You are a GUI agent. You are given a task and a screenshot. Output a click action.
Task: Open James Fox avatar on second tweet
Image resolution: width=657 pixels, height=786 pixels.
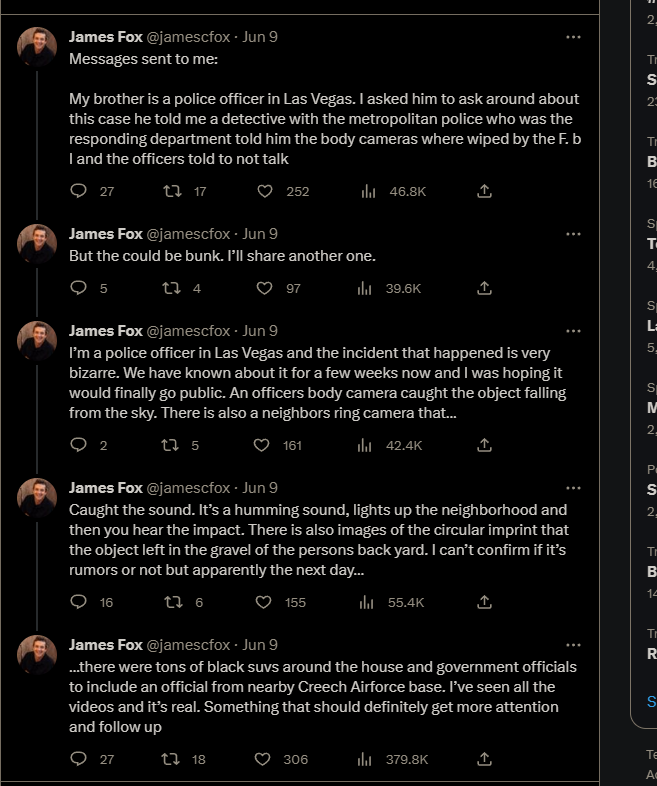(x=37, y=243)
